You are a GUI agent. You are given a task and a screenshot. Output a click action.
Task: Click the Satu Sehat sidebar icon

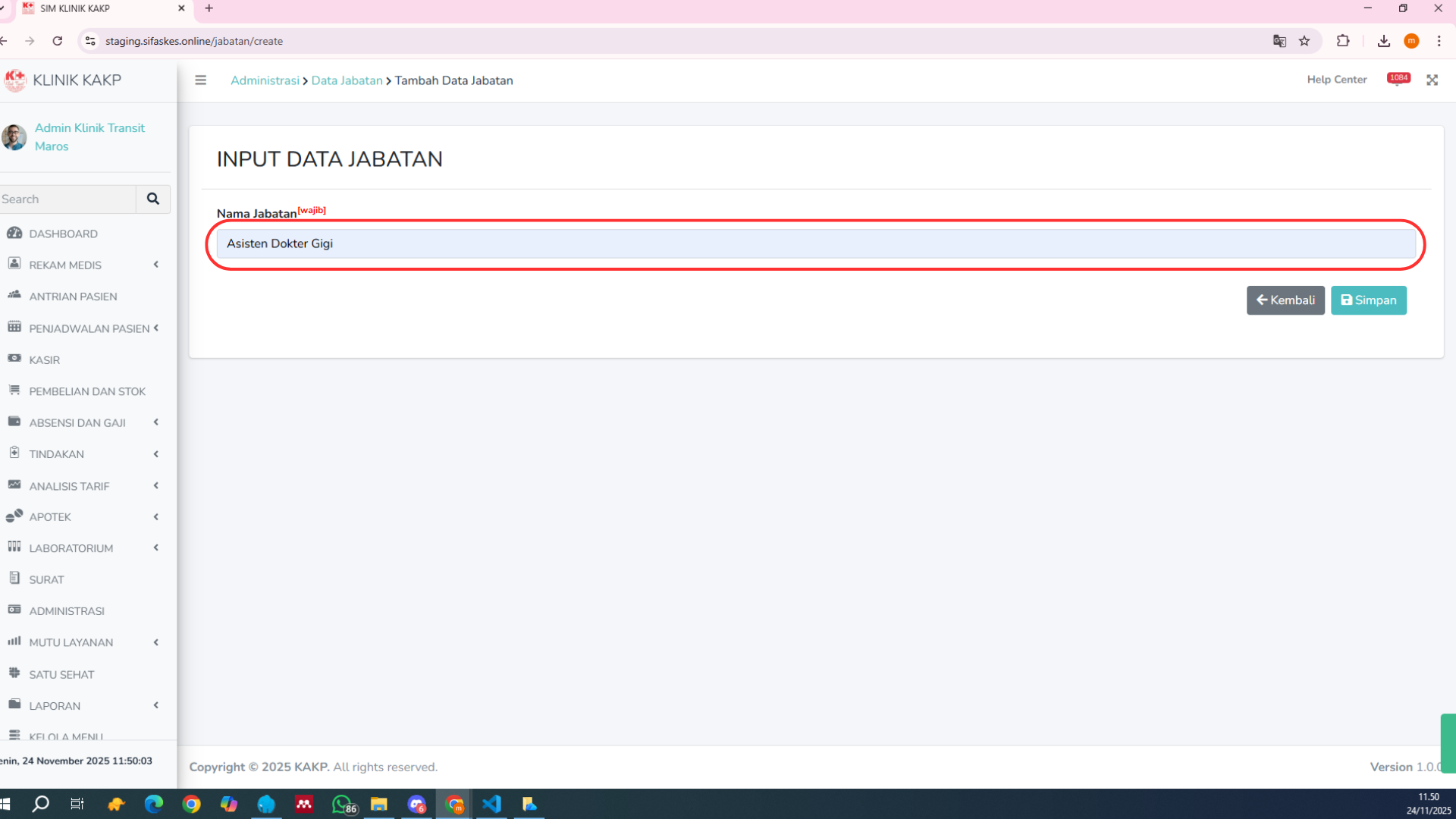pyautogui.click(x=14, y=673)
